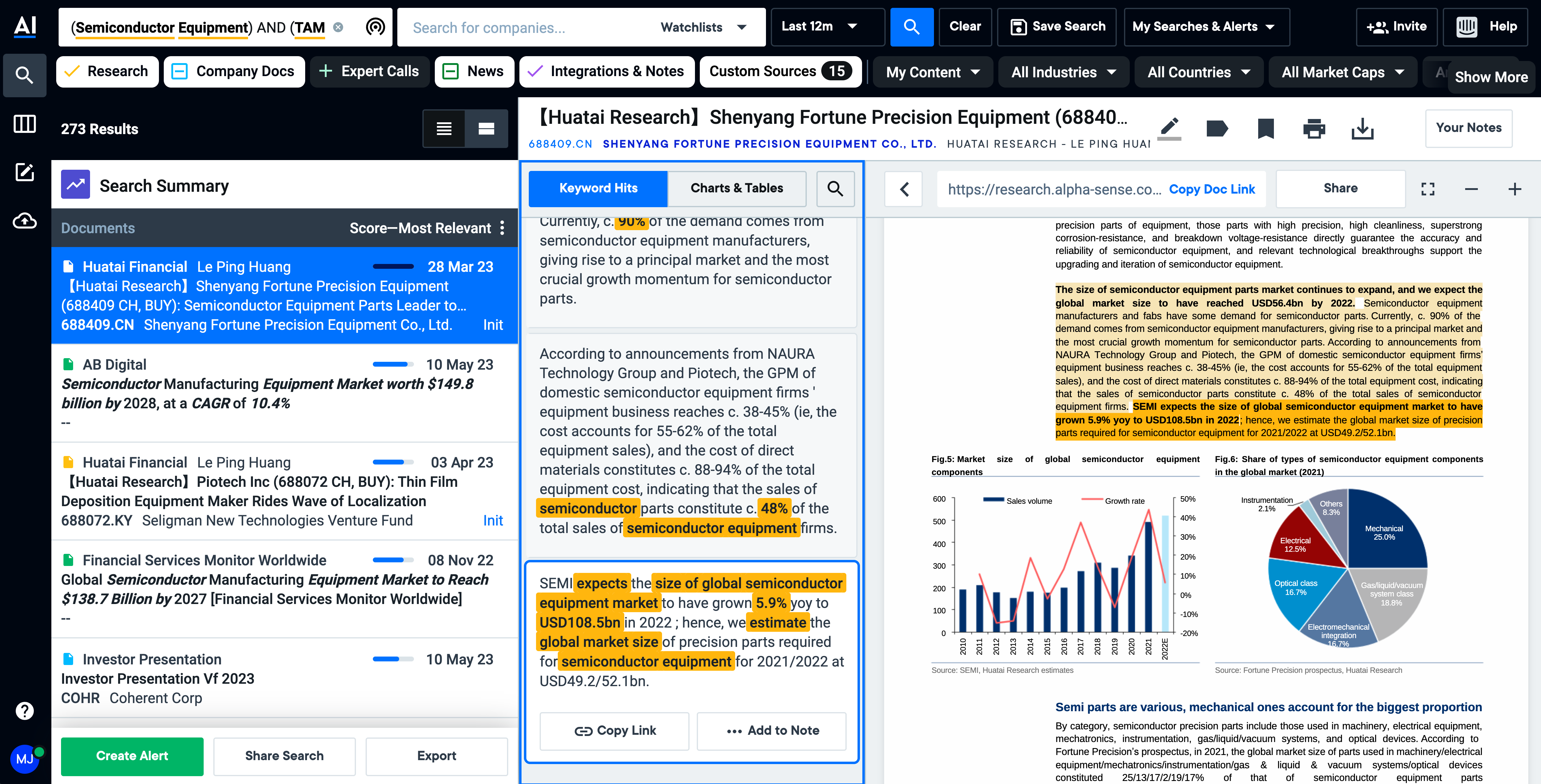This screenshot has width=1541, height=784.
Task: Open the help question mark icon
Action: point(24,711)
